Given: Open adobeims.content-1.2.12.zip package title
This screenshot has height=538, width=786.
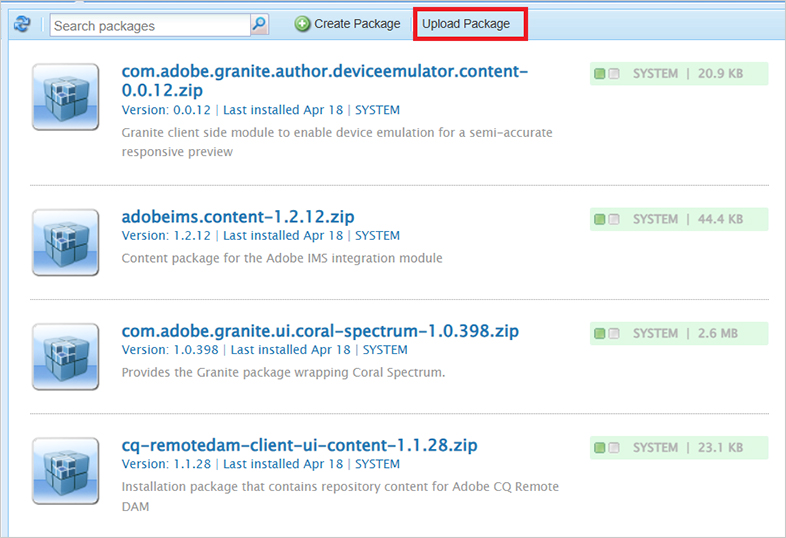Looking at the screenshot, I should (238, 217).
